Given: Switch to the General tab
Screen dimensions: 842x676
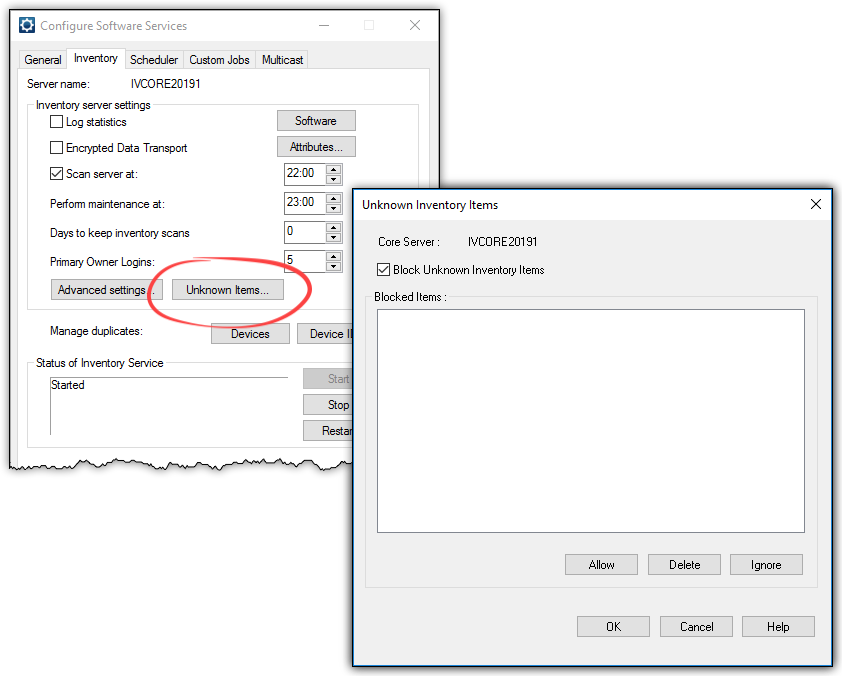Looking at the screenshot, I should pyautogui.click(x=43, y=60).
